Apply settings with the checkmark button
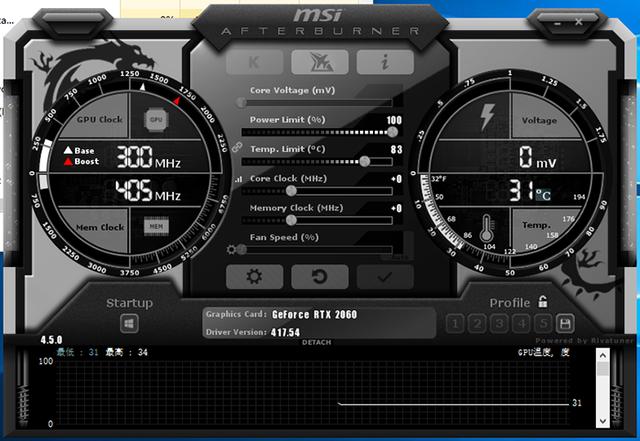640x441 pixels. point(385,276)
